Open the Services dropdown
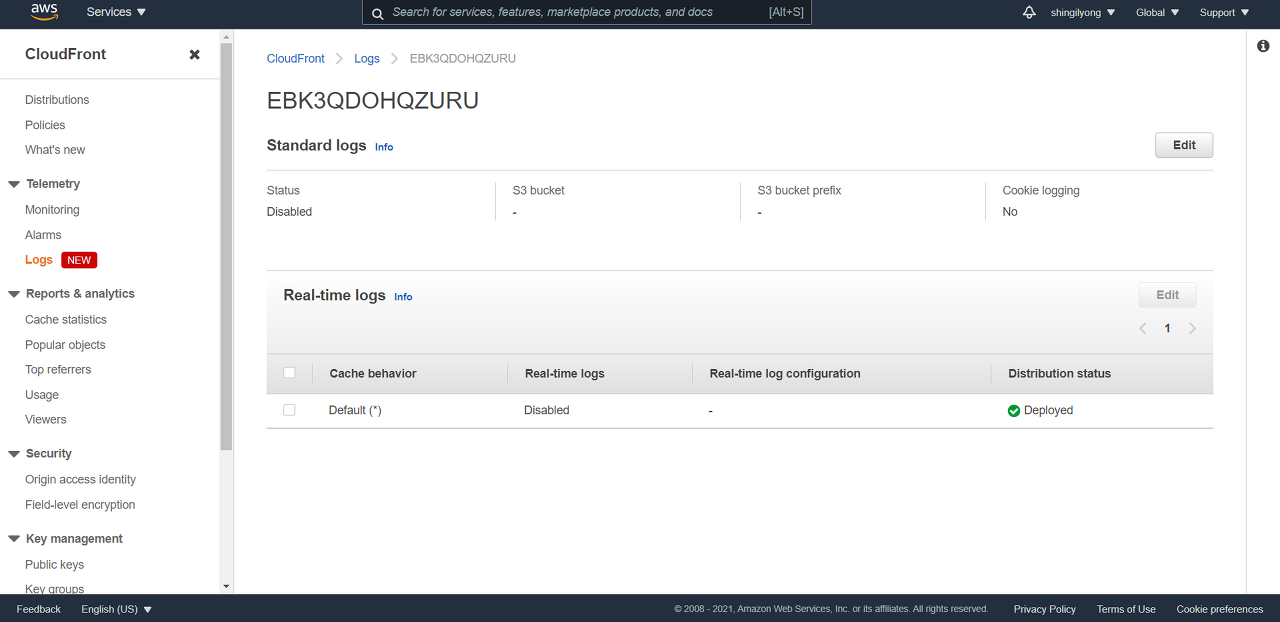This screenshot has width=1280, height=622. (x=116, y=12)
